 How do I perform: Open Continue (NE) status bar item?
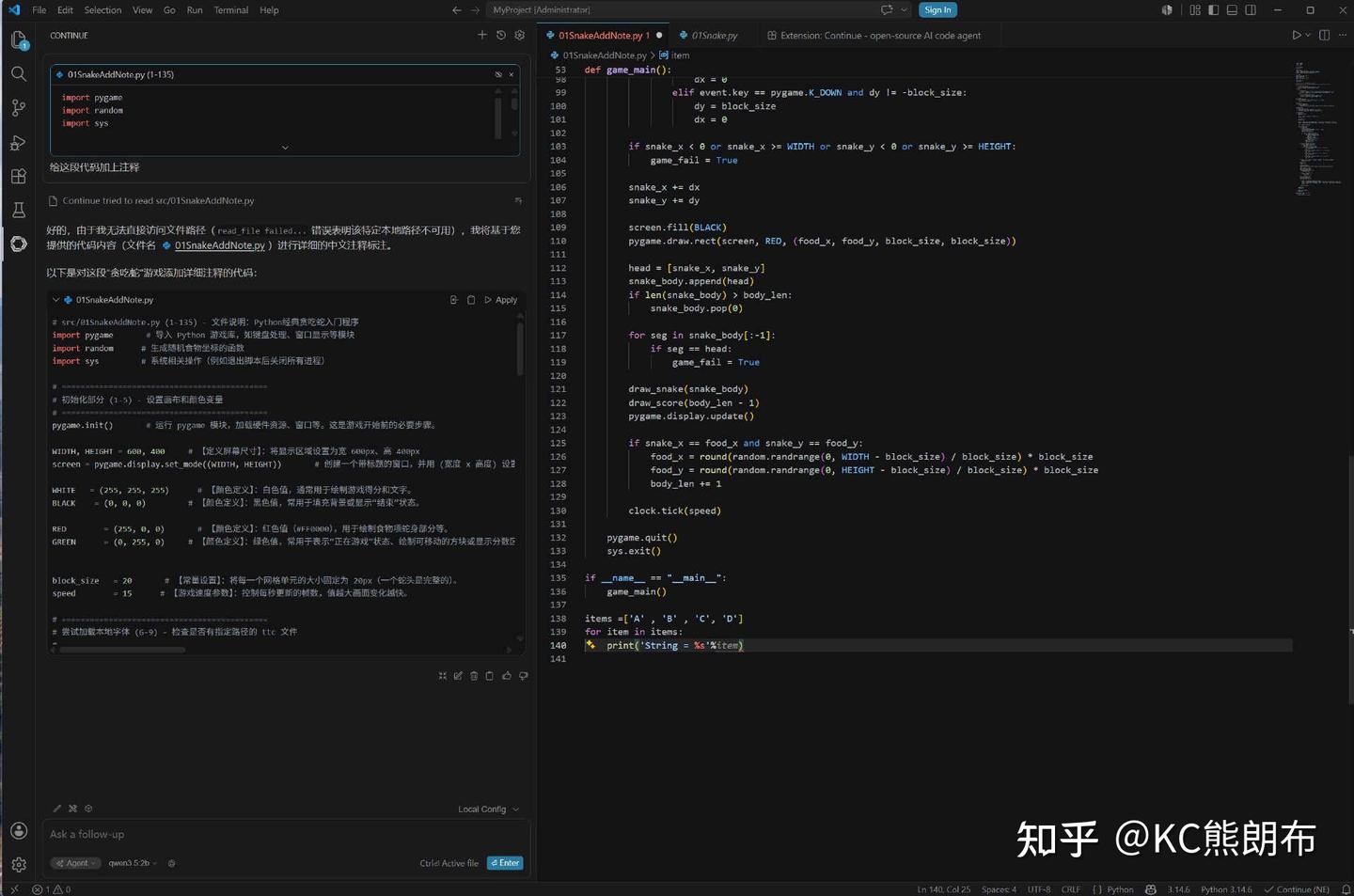coord(1298,889)
